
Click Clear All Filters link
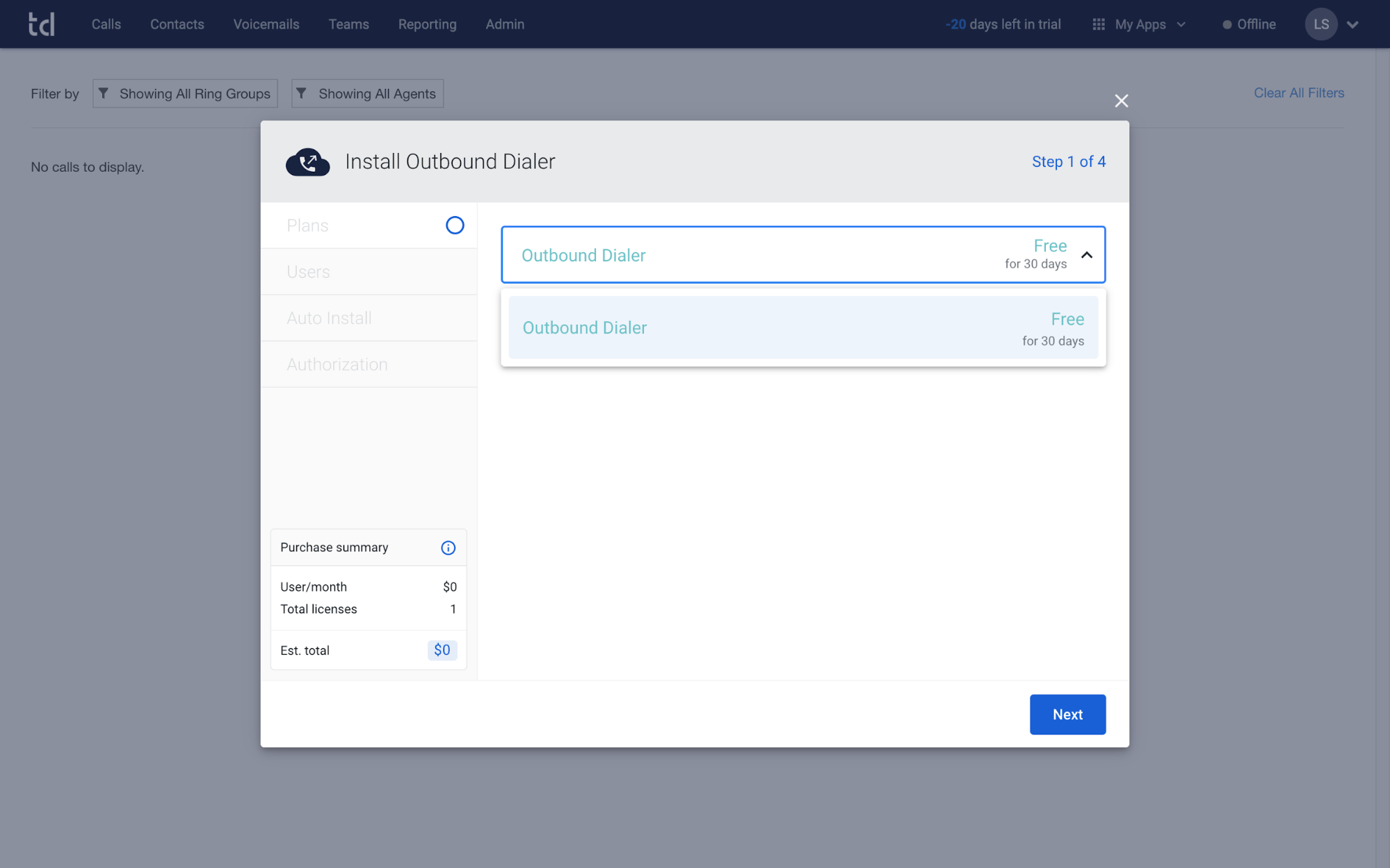coord(1299,92)
